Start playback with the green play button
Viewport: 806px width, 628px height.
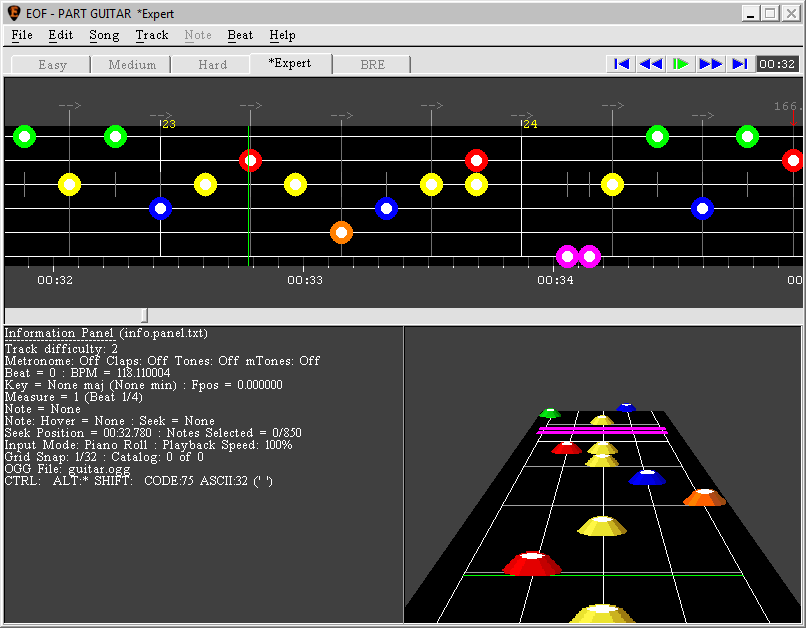[681, 64]
